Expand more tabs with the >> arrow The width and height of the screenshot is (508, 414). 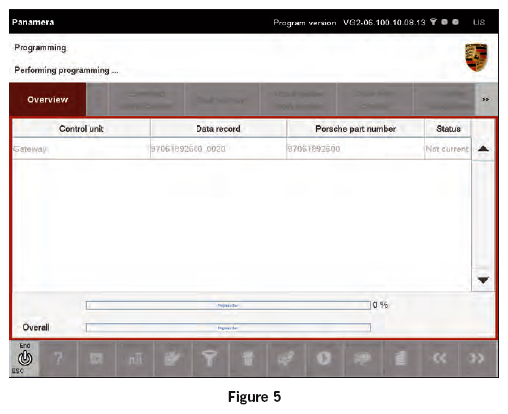pyautogui.click(x=486, y=100)
